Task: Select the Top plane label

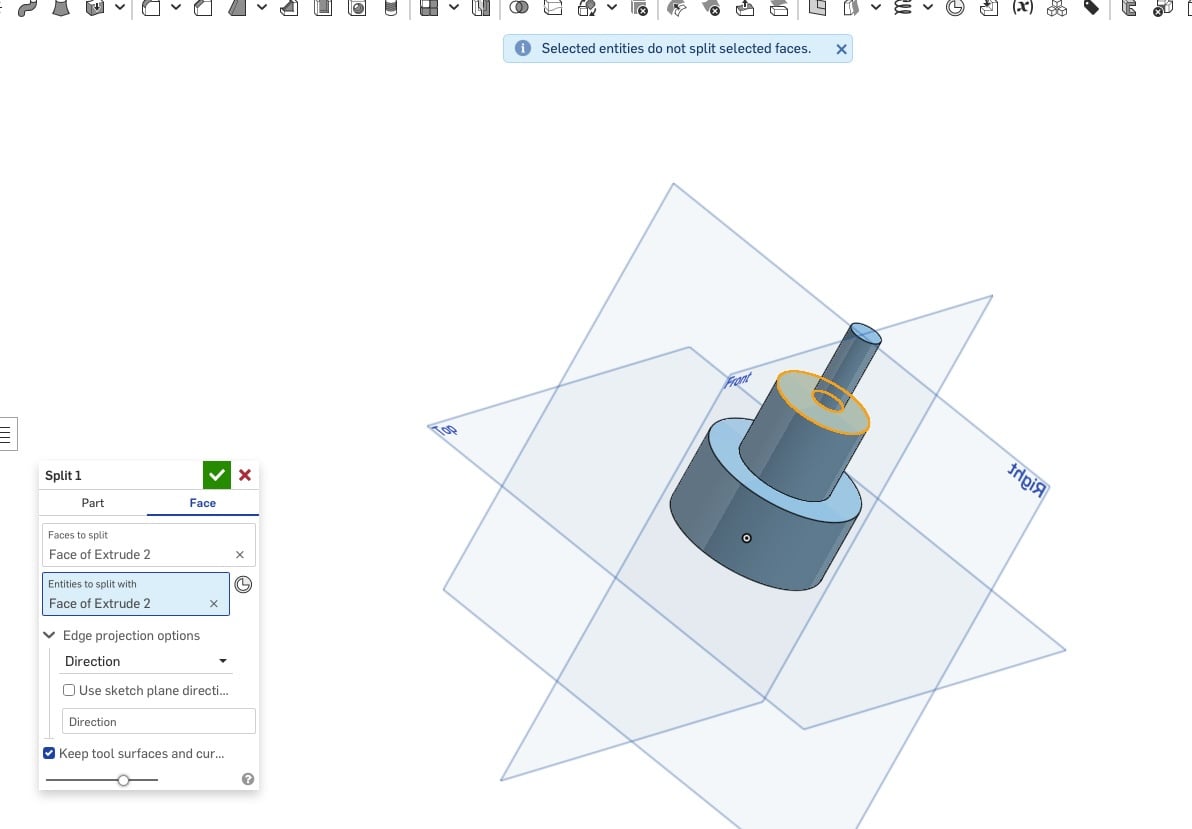Action: click(x=445, y=430)
